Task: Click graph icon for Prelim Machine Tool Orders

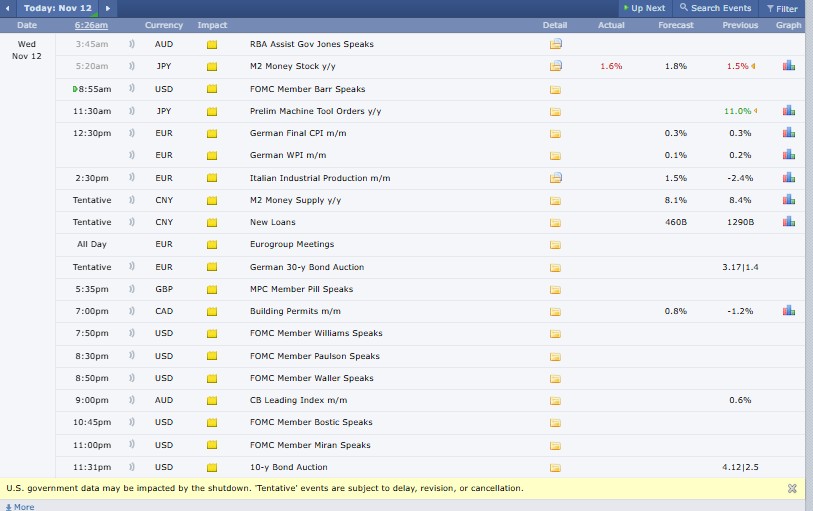Action: (788, 111)
